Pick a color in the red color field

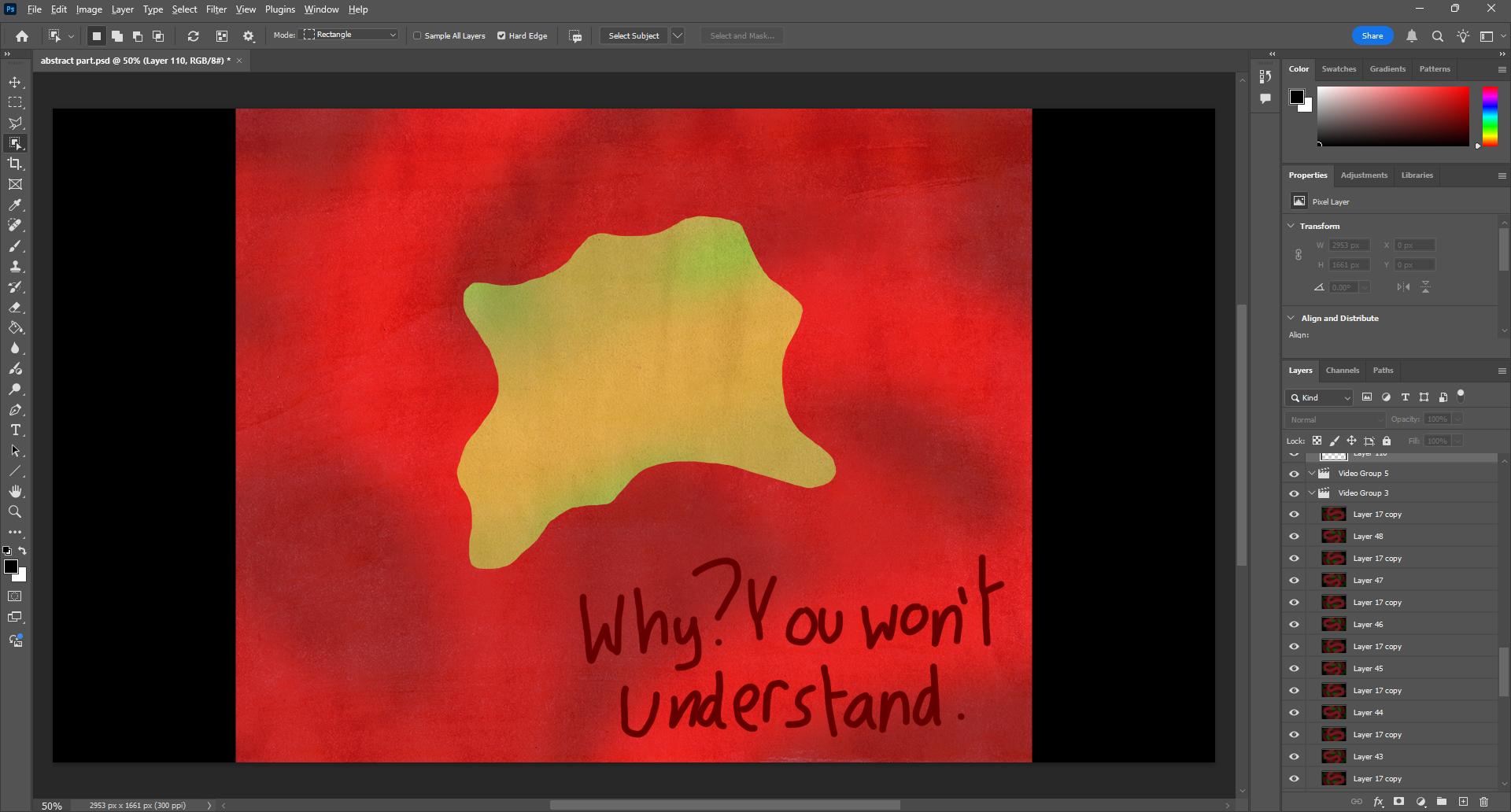tap(1393, 116)
